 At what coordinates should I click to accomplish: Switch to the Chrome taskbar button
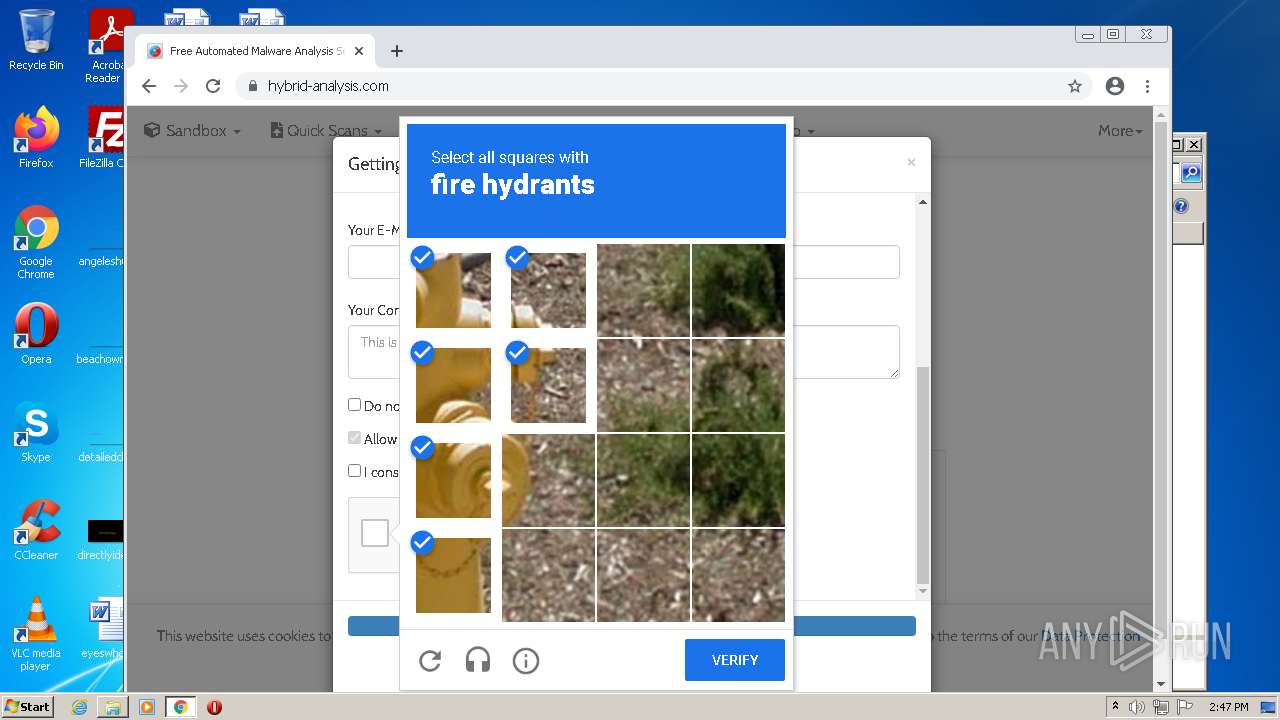click(x=181, y=707)
